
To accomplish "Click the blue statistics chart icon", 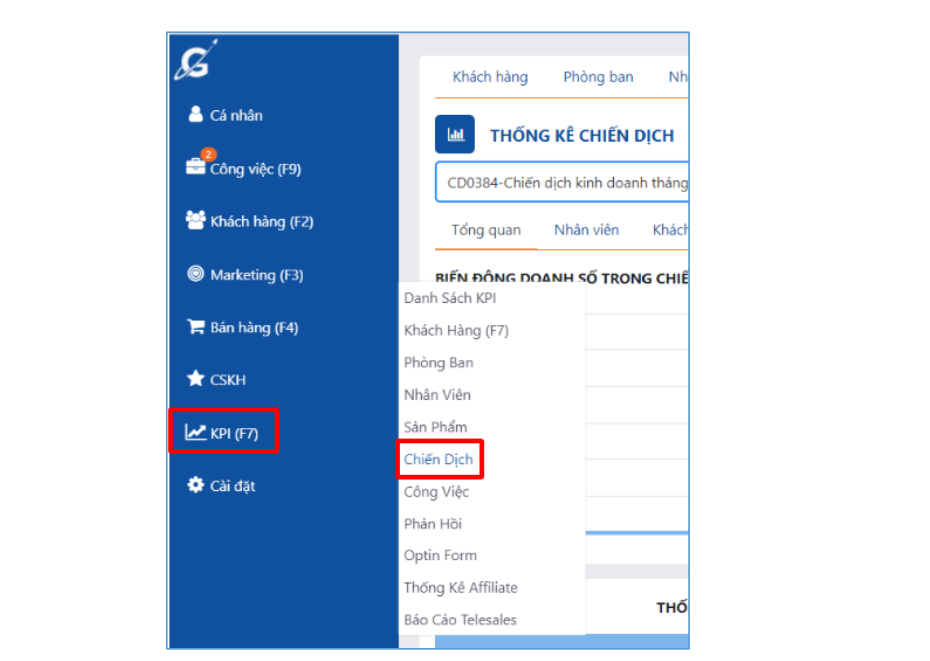I will pos(454,134).
